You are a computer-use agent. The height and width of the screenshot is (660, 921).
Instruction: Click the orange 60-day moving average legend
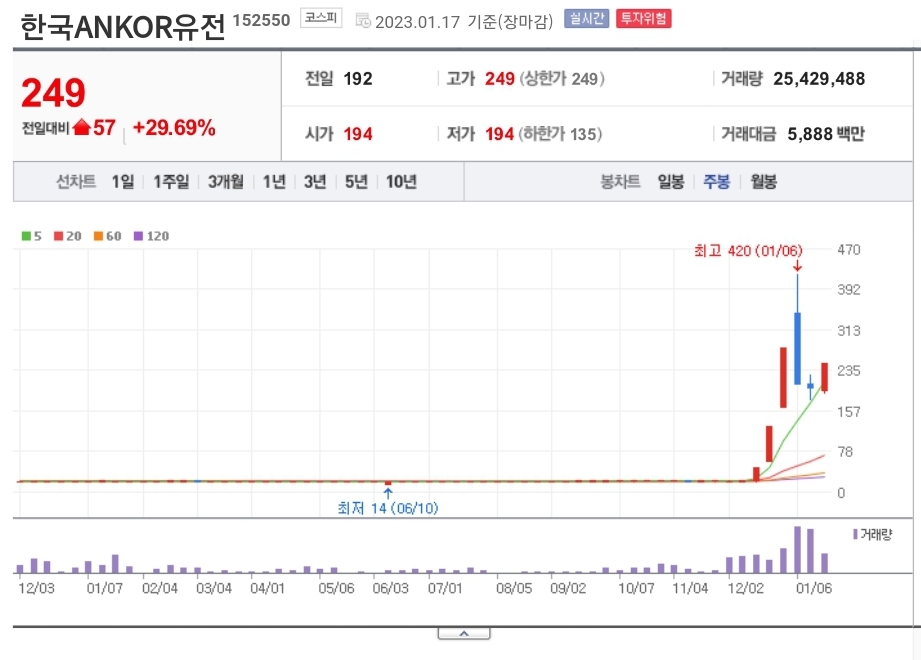(x=107, y=236)
